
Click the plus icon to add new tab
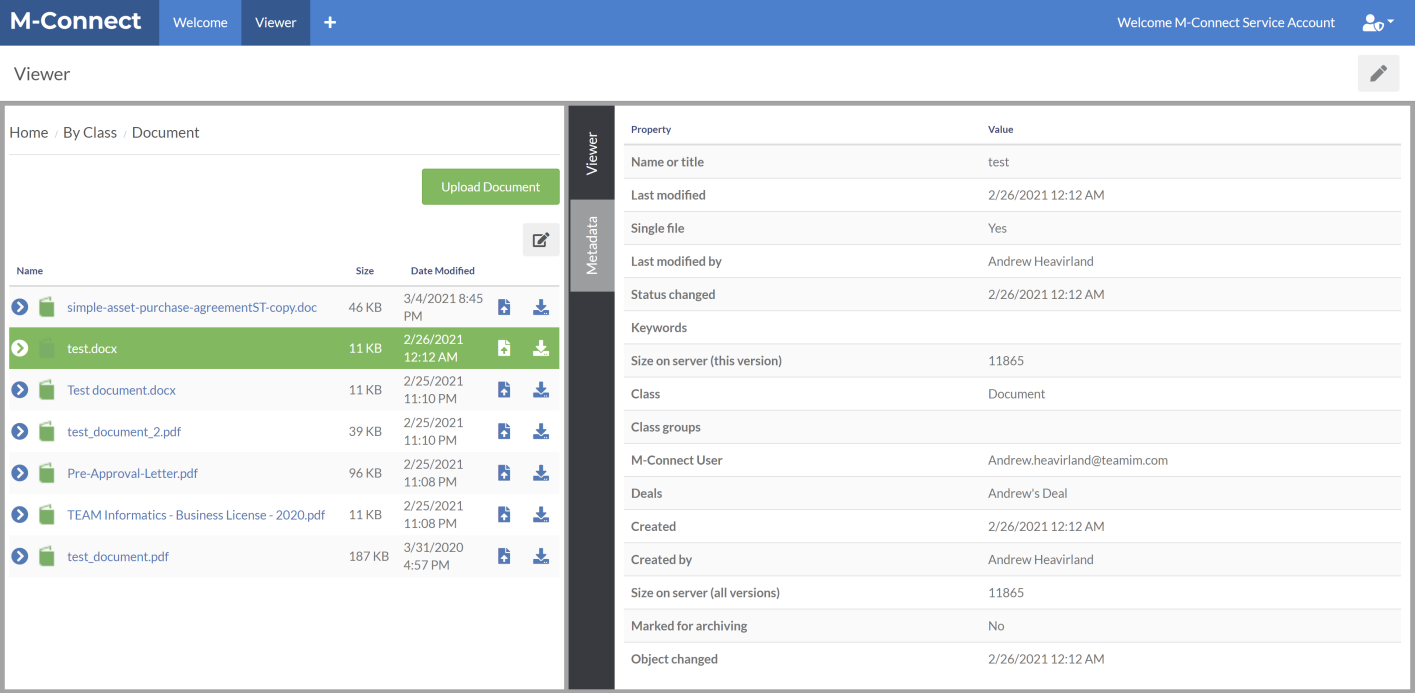point(330,22)
